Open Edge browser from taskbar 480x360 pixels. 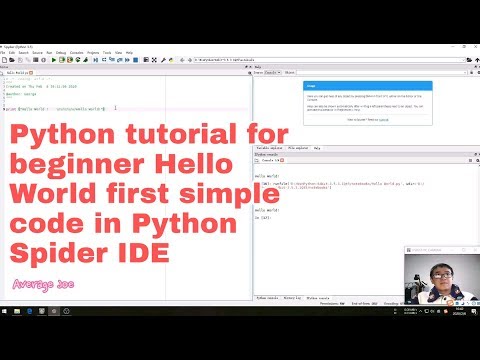click(x=29, y=311)
